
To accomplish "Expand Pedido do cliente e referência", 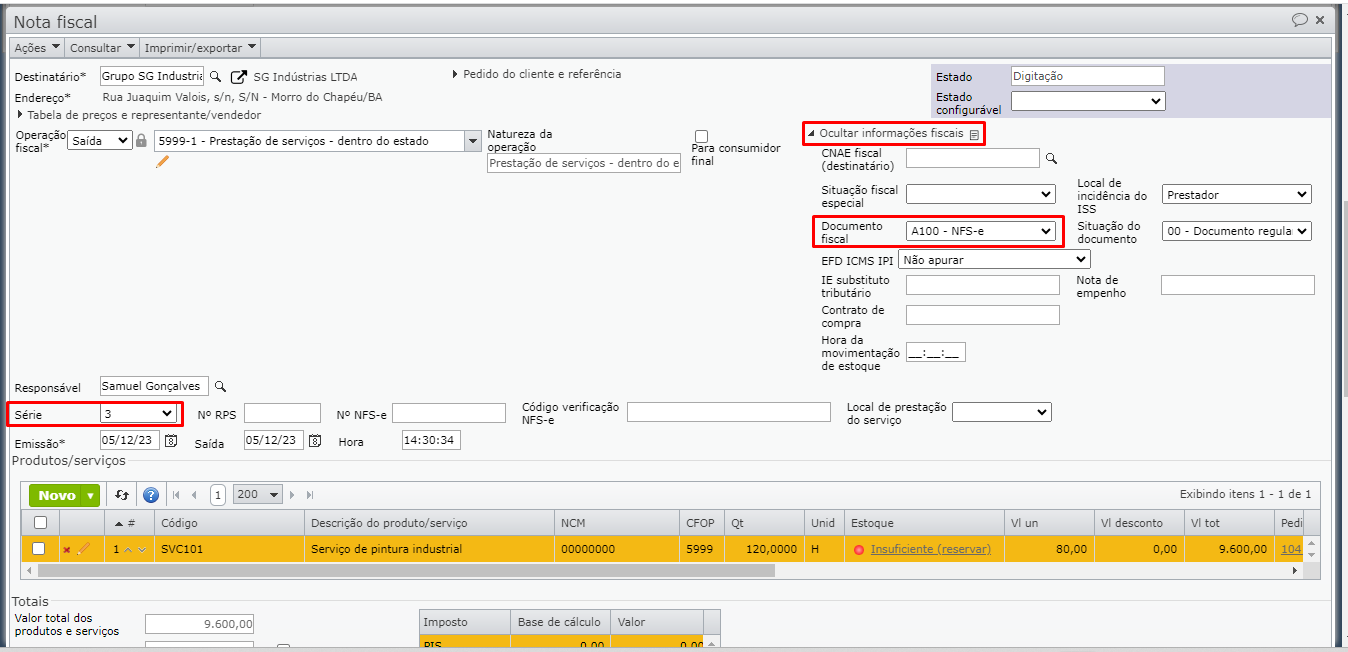I will tap(537, 74).
